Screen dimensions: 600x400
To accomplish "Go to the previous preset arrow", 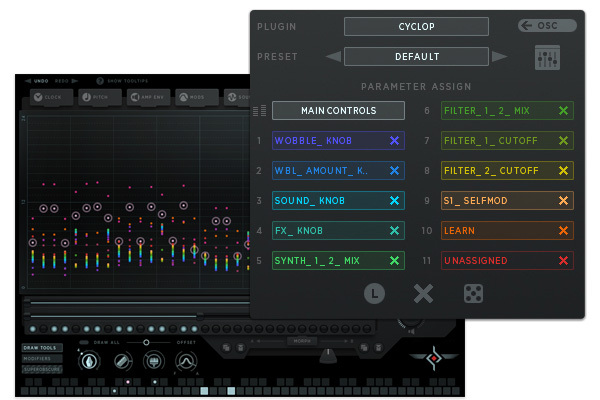I will point(333,57).
